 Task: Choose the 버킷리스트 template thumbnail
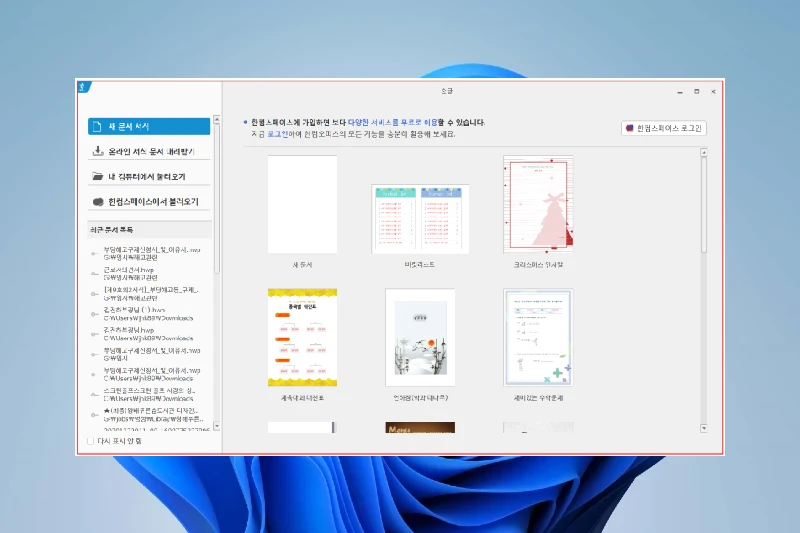click(x=419, y=219)
